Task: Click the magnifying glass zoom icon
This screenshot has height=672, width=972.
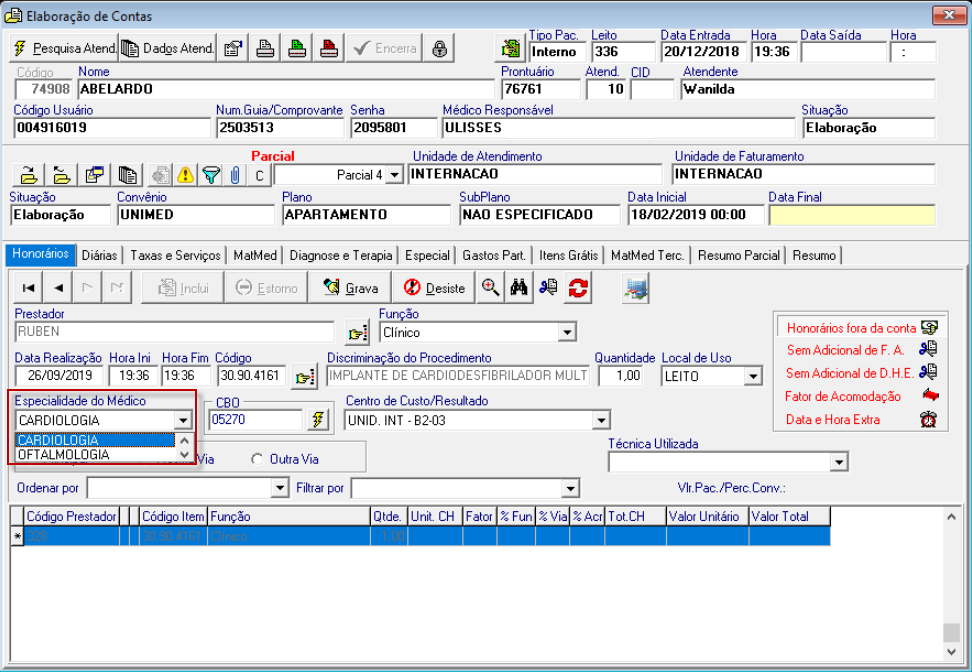Action: [490, 288]
